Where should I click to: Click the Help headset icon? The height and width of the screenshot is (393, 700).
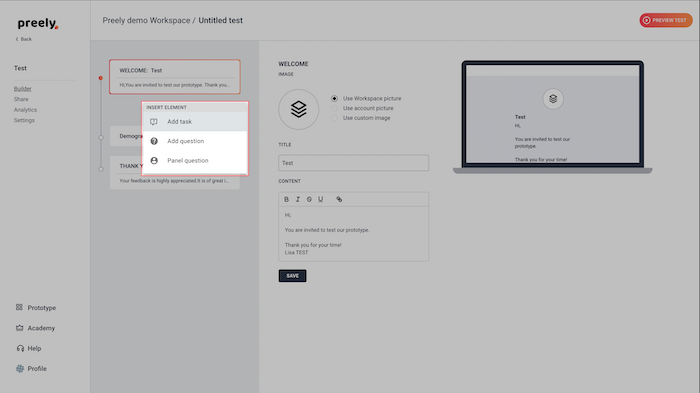pyautogui.click(x=20, y=348)
